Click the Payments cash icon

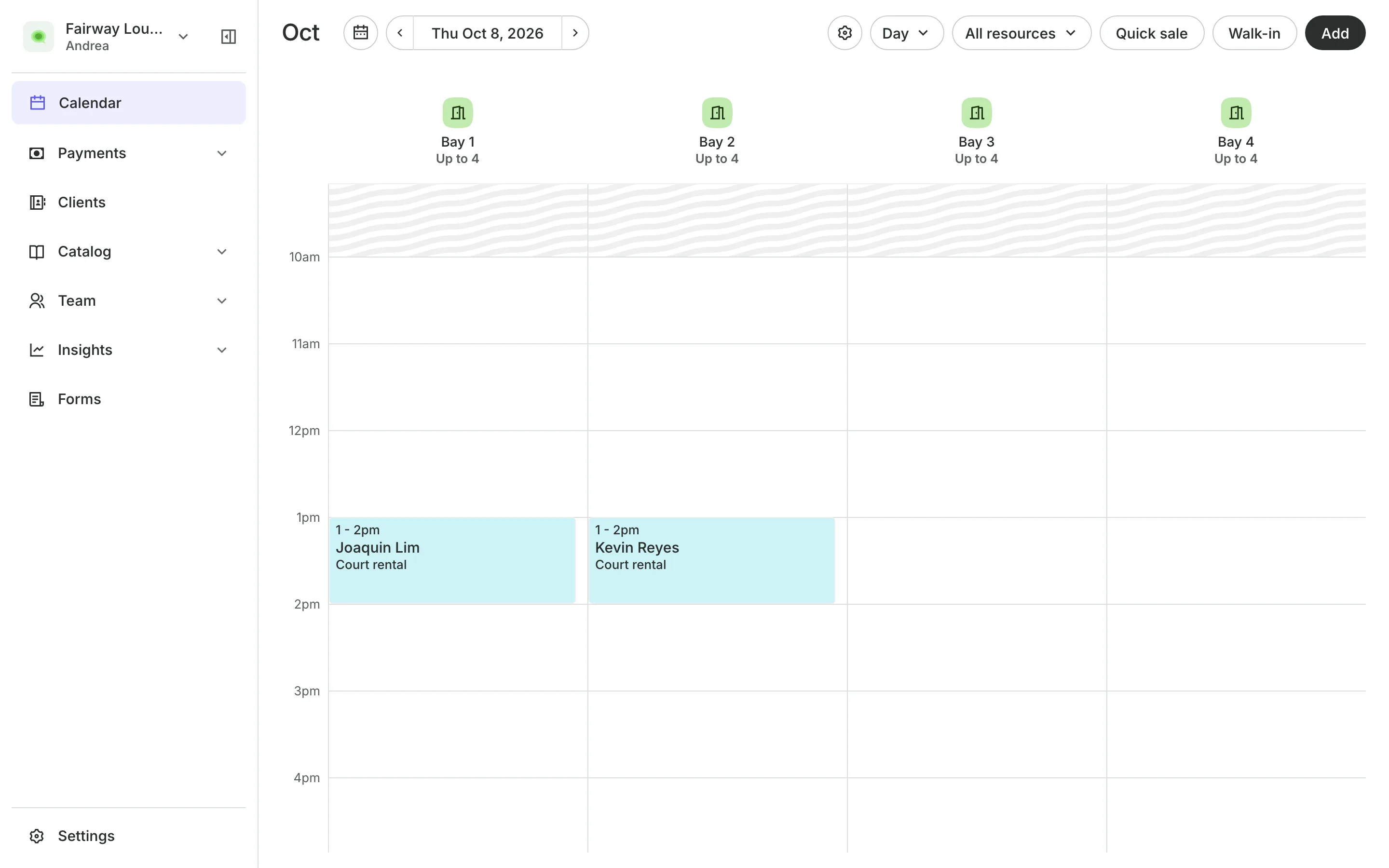pyautogui.click(x=37, y=153)
